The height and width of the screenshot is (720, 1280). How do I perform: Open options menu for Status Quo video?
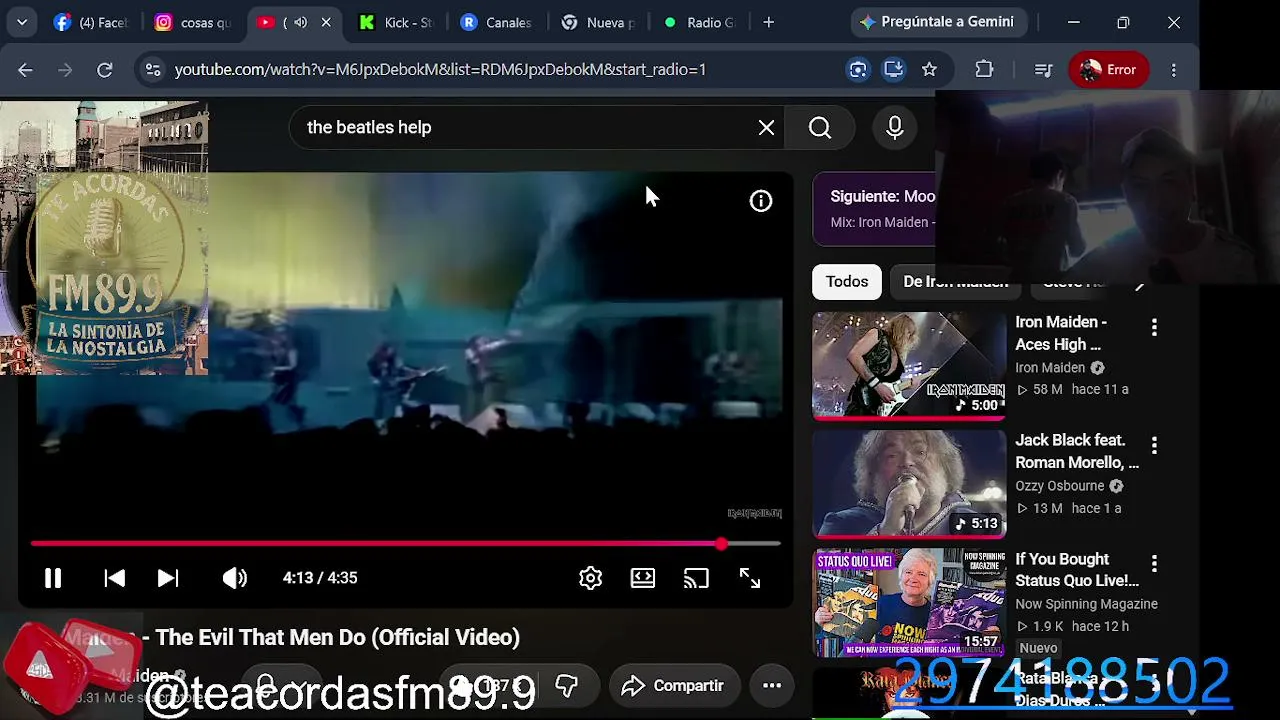(x=1154, y=564)
